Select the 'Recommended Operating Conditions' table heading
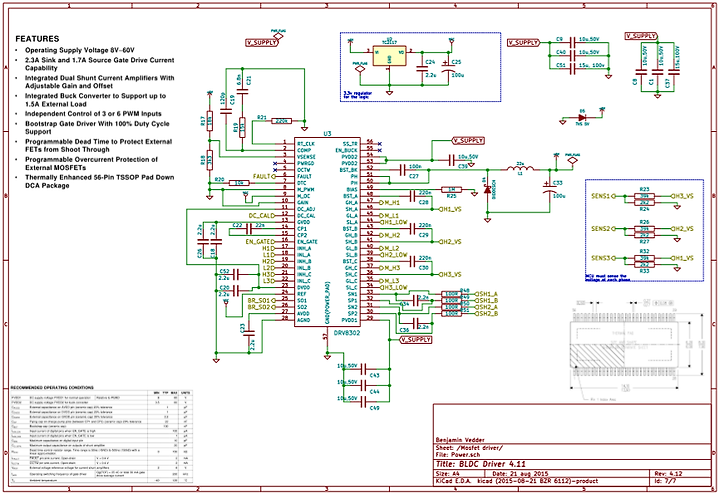720x494 pixels. click(52, 387)
